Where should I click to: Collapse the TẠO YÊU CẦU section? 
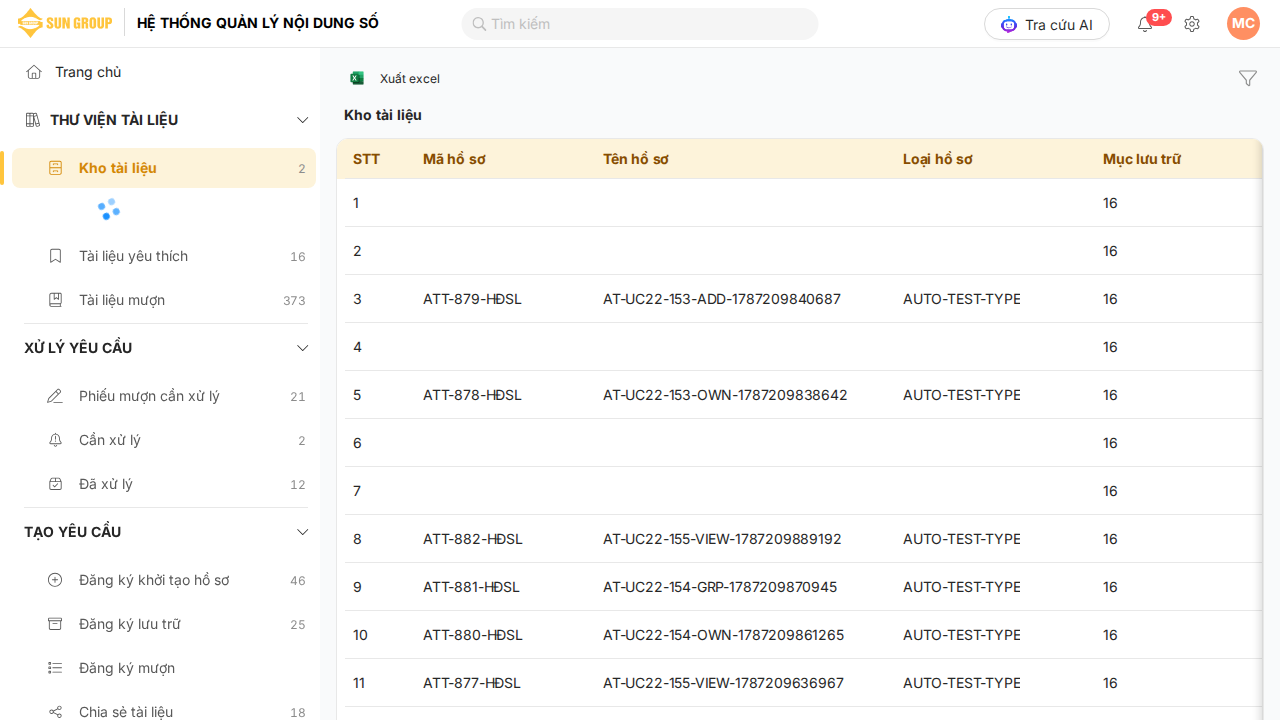tap(303, 532)
